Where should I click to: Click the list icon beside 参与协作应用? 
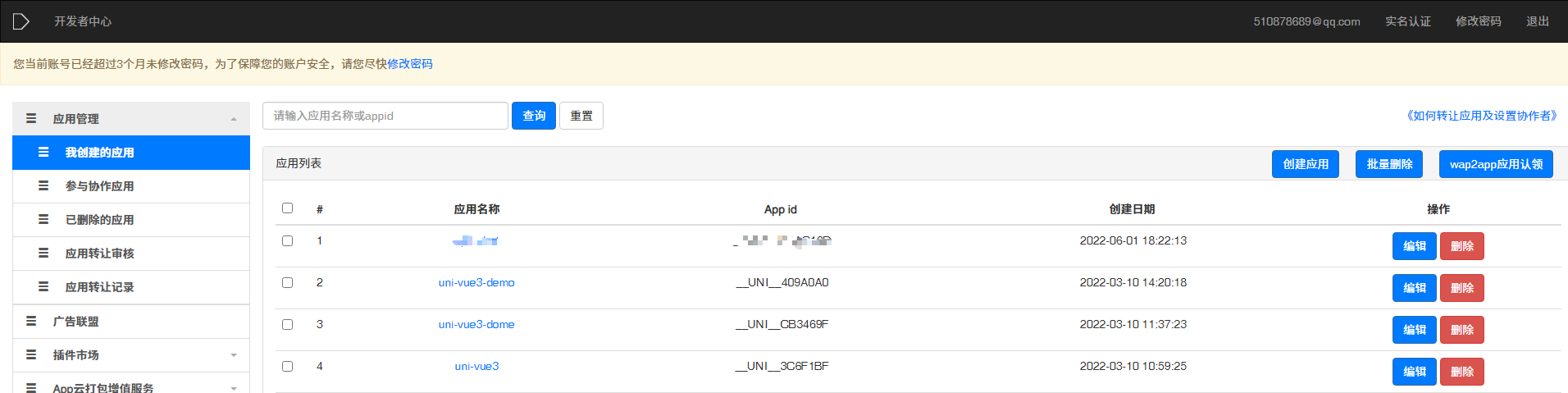coord(43,186)
